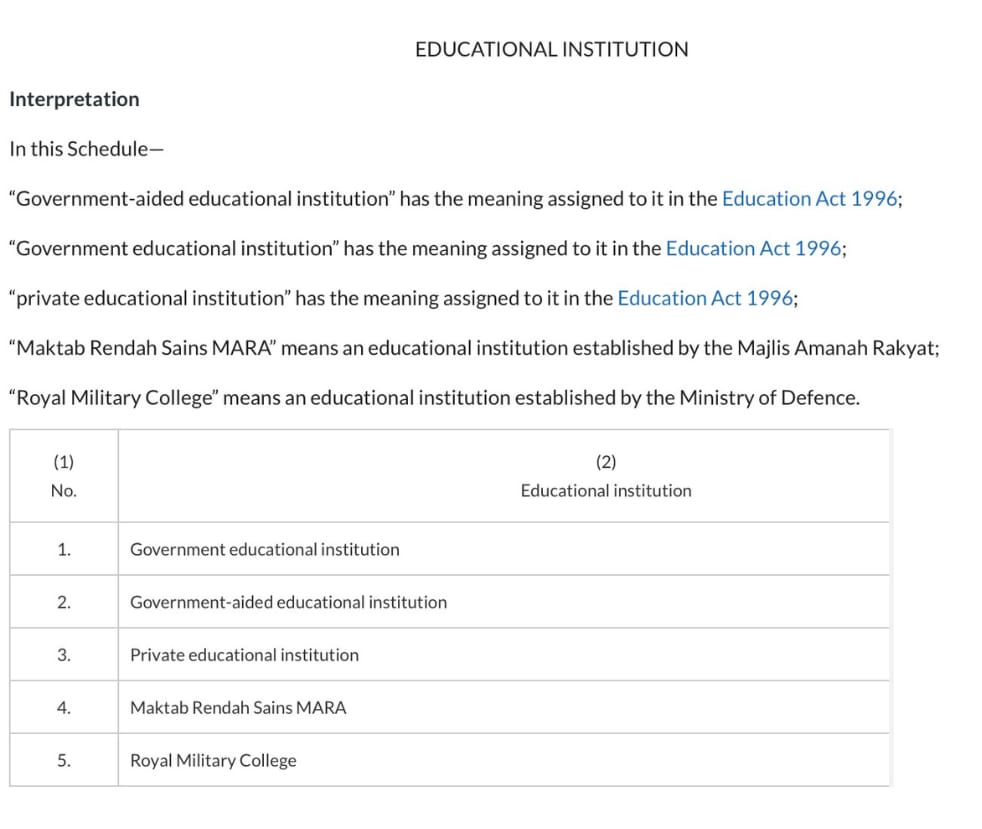Click the Maktab Rendah Sains MARA table cell

[504, 708]
